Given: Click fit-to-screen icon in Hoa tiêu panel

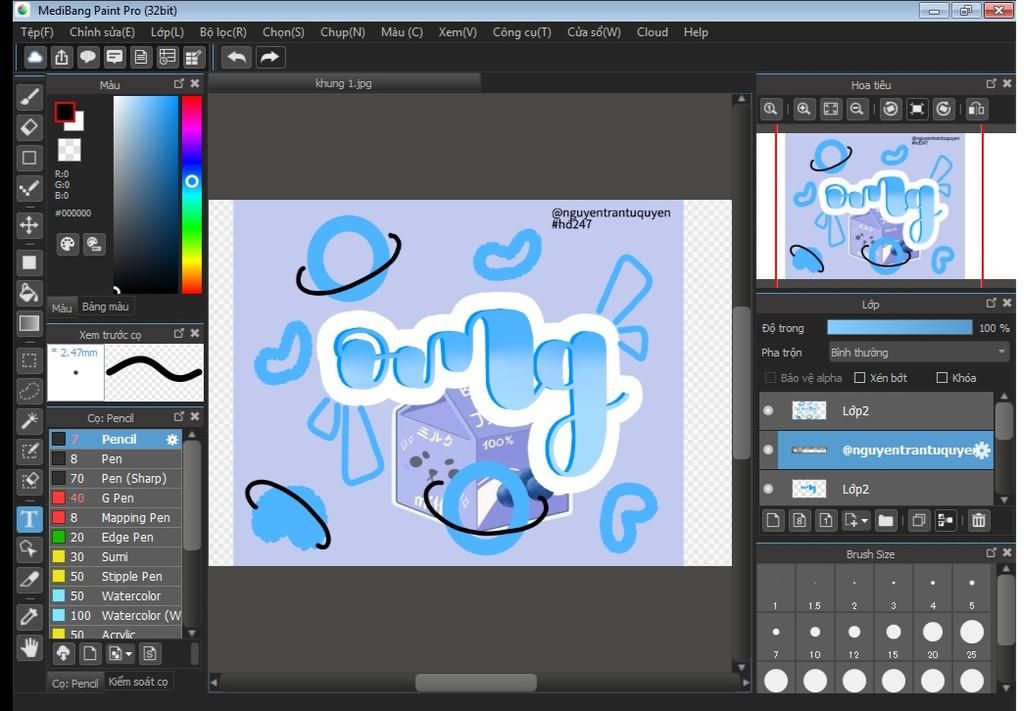Looking at the screenshot, I should (831, 109).
